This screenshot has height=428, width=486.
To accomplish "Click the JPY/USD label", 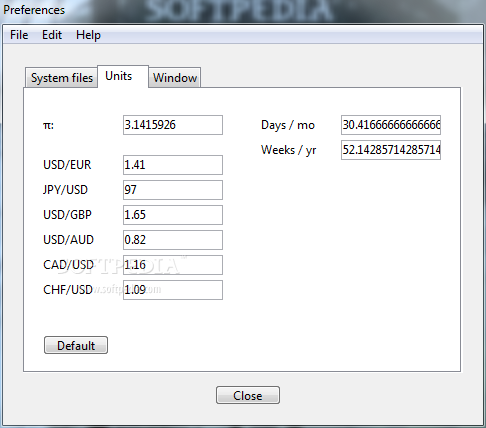I will click(65, 190).
